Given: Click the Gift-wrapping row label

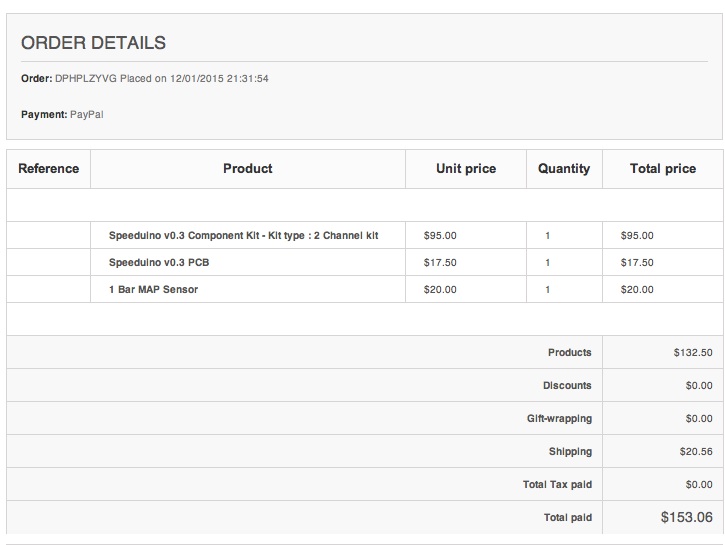Looking at the screenshot, I should click(x=559, y=419).
